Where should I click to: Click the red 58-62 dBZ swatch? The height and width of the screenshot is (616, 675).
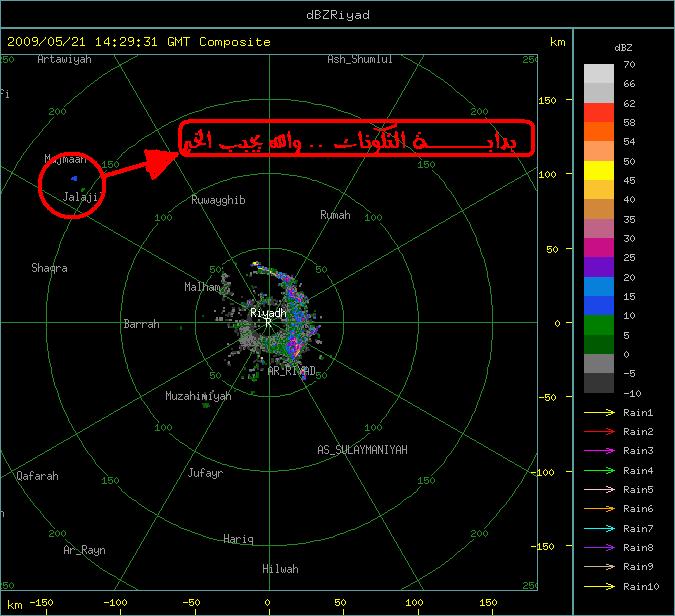599,112
